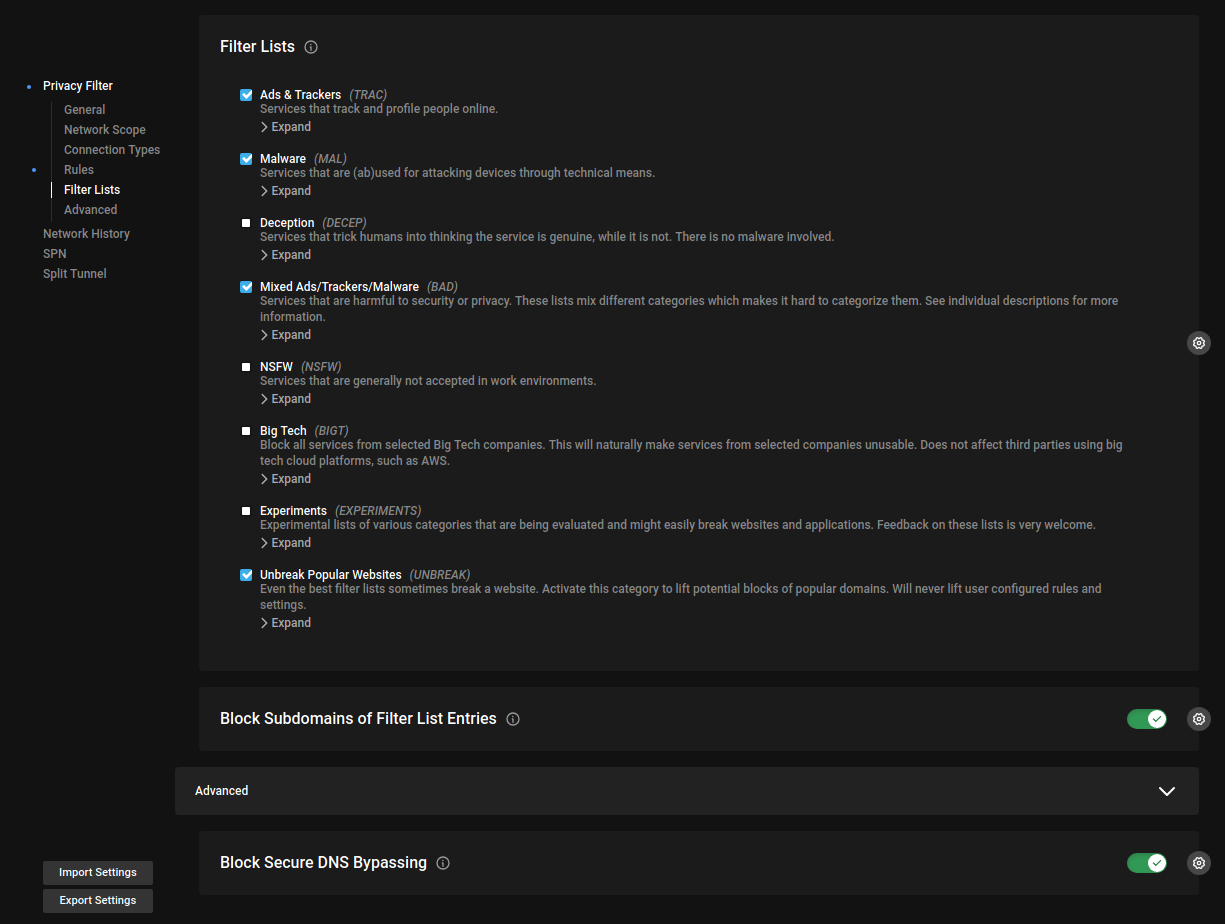Check the NSFW filter list checkbox
Screen dimensions: 1225x924
pyautogui.click(x=246, y=367)
